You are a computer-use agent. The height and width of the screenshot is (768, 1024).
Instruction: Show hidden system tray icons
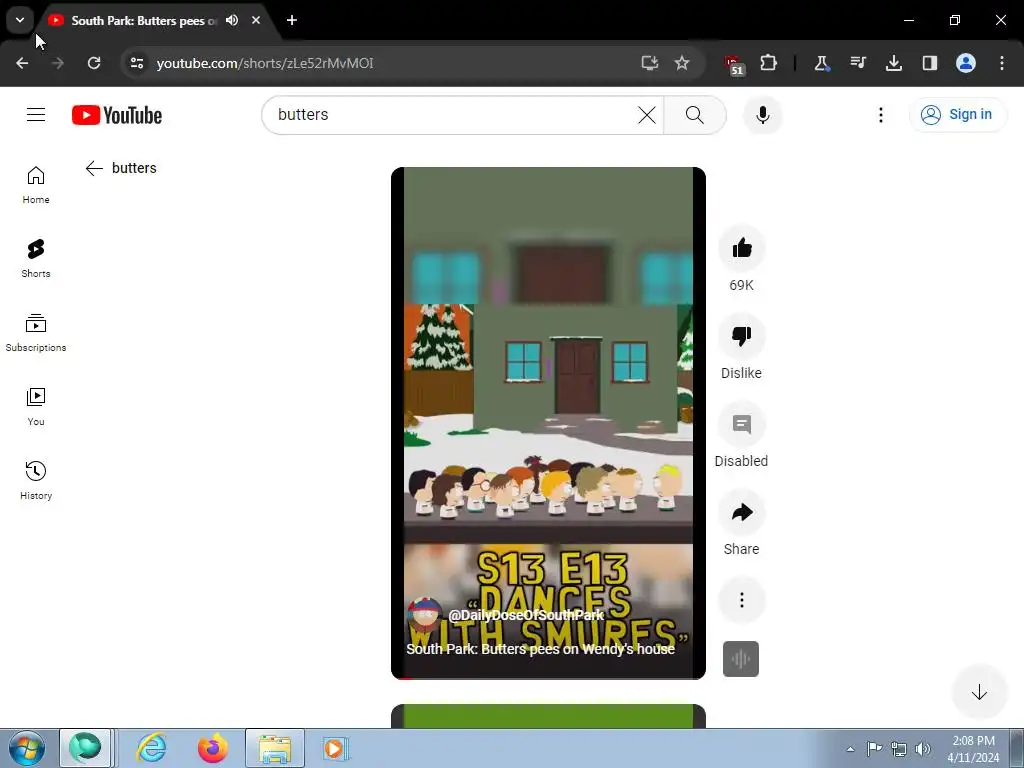[850, 749]
